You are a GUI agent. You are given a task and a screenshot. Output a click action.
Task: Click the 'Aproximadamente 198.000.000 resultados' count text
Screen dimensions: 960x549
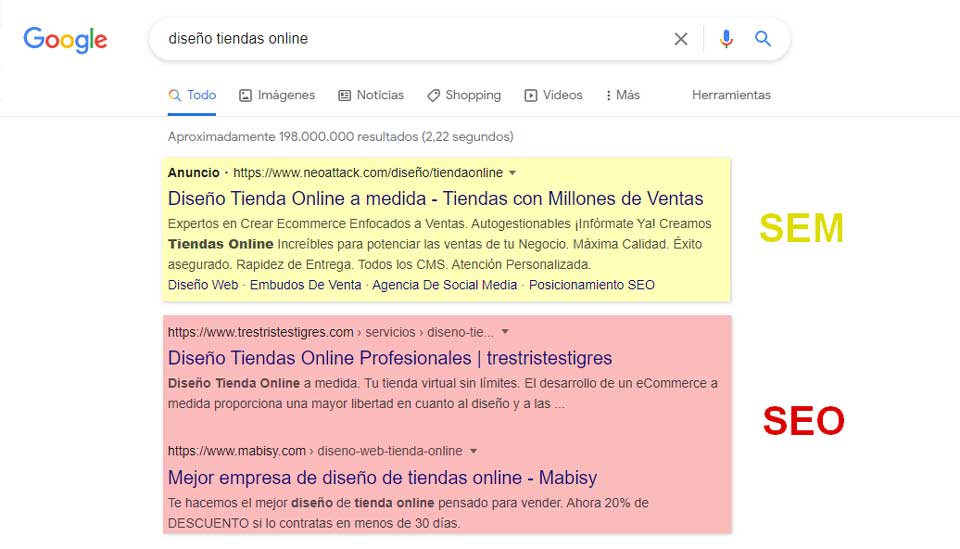tap(340, 136)
